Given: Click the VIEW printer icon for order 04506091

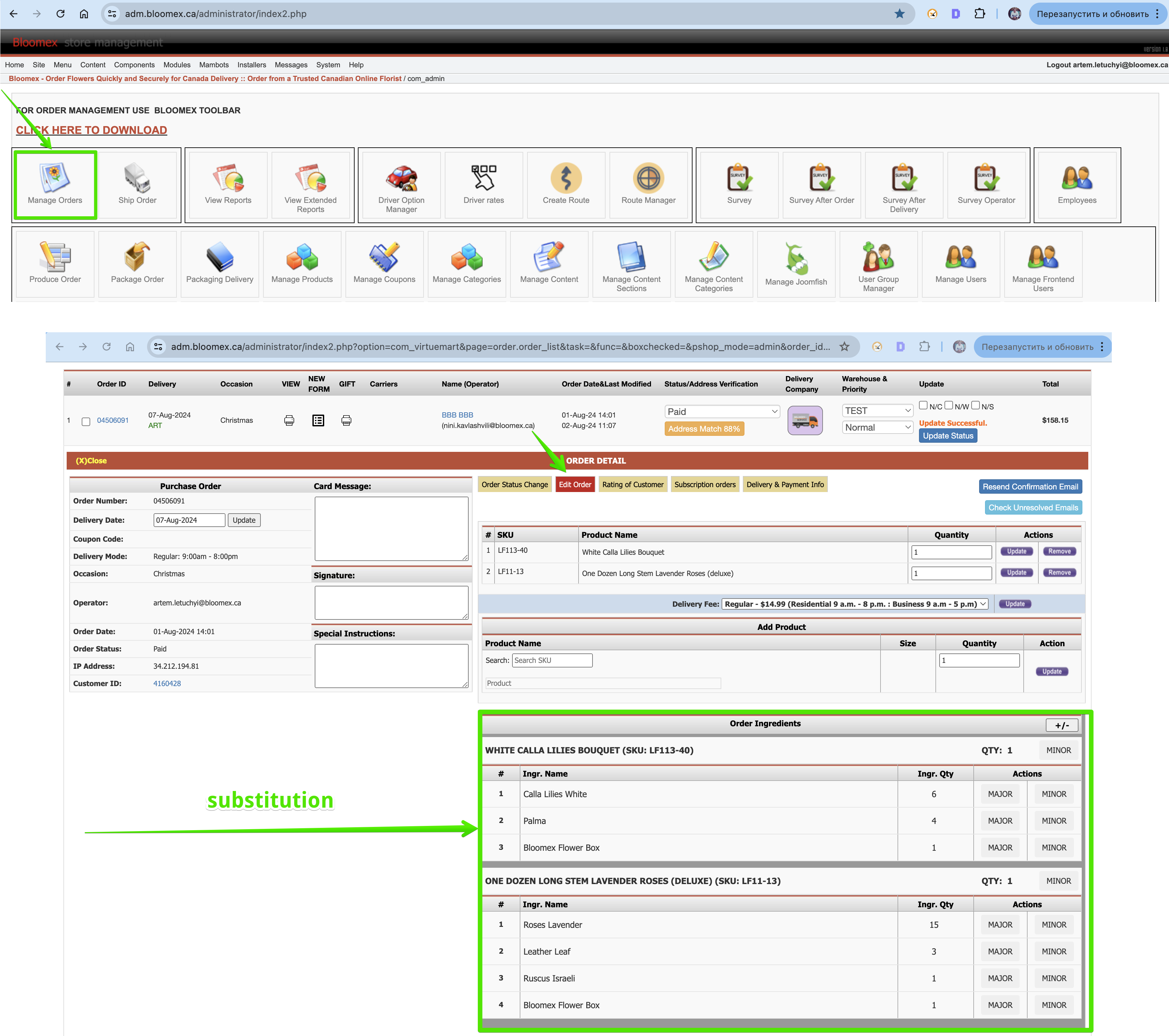Looking at the screenshot, I should pos(290,420).
